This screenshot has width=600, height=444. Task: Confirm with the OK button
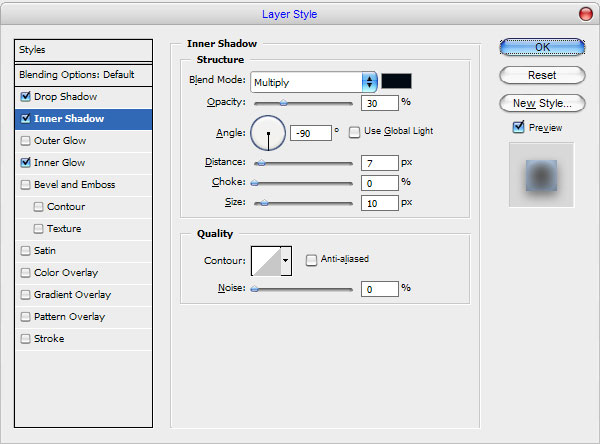click(542, 47)
